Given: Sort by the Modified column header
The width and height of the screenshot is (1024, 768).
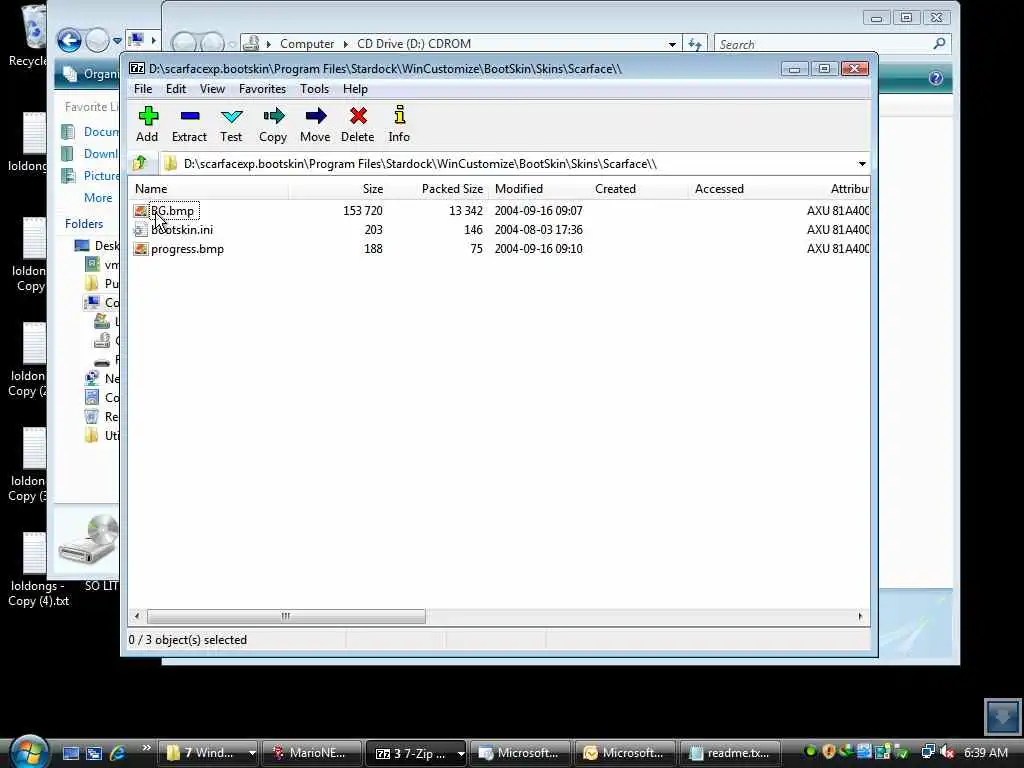Looking at the screenshot, I should click(519, 189).
